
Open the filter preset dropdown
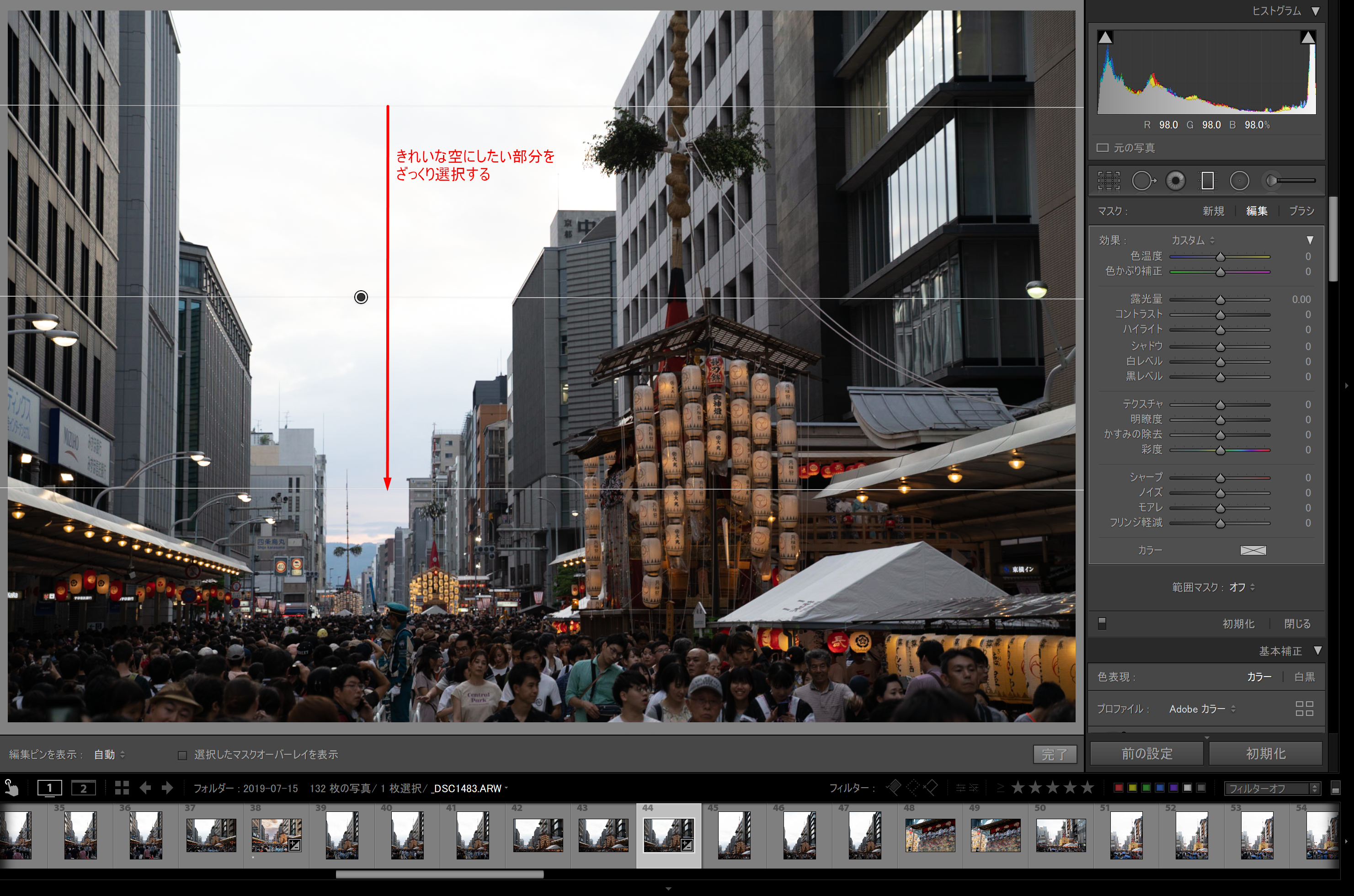[1273, 789]
